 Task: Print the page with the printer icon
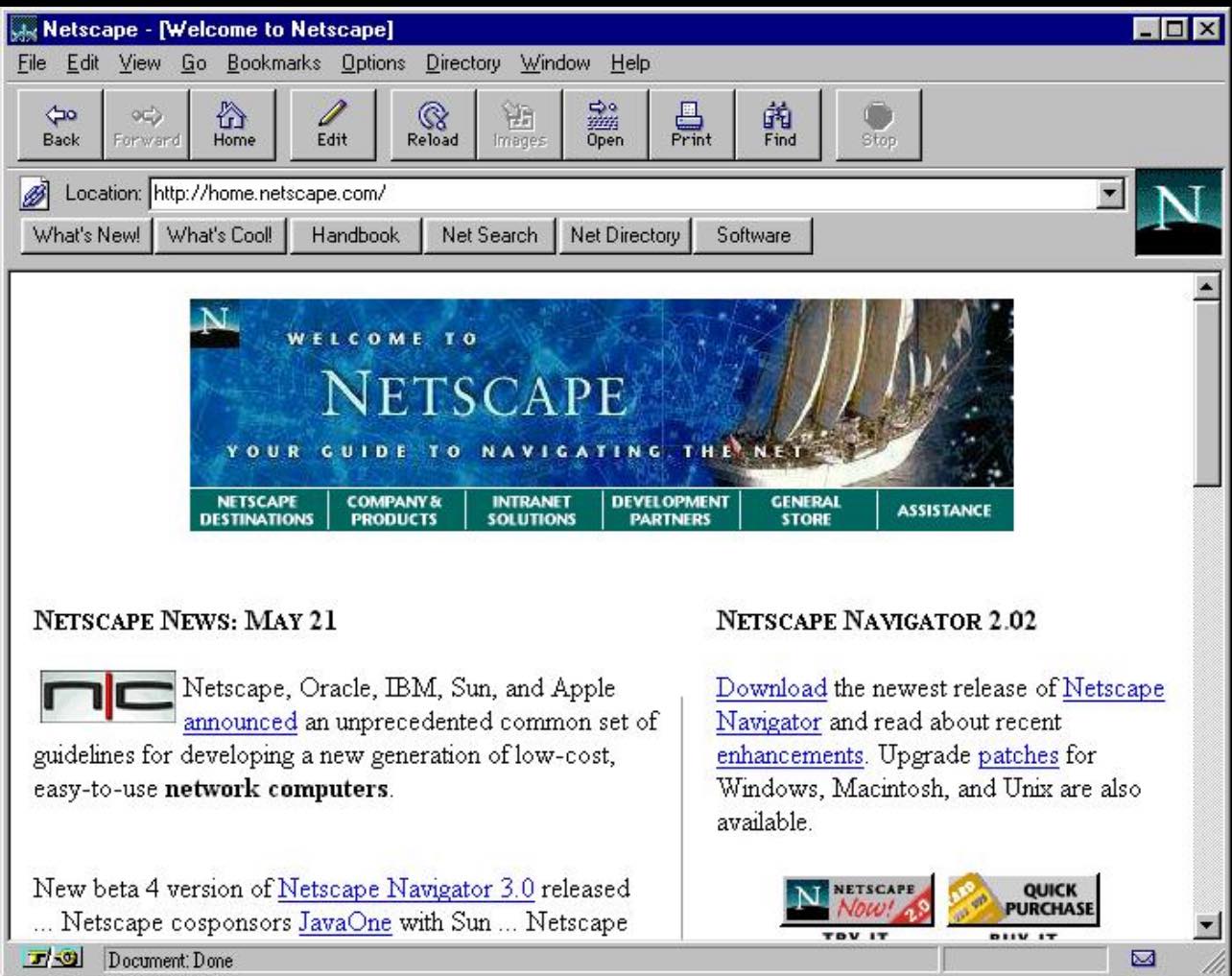click(x=692, y=125)
